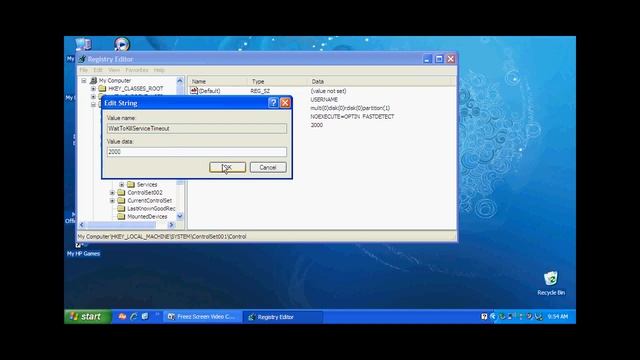
Task: Click the status bar registry path
Action: point(162,236)
